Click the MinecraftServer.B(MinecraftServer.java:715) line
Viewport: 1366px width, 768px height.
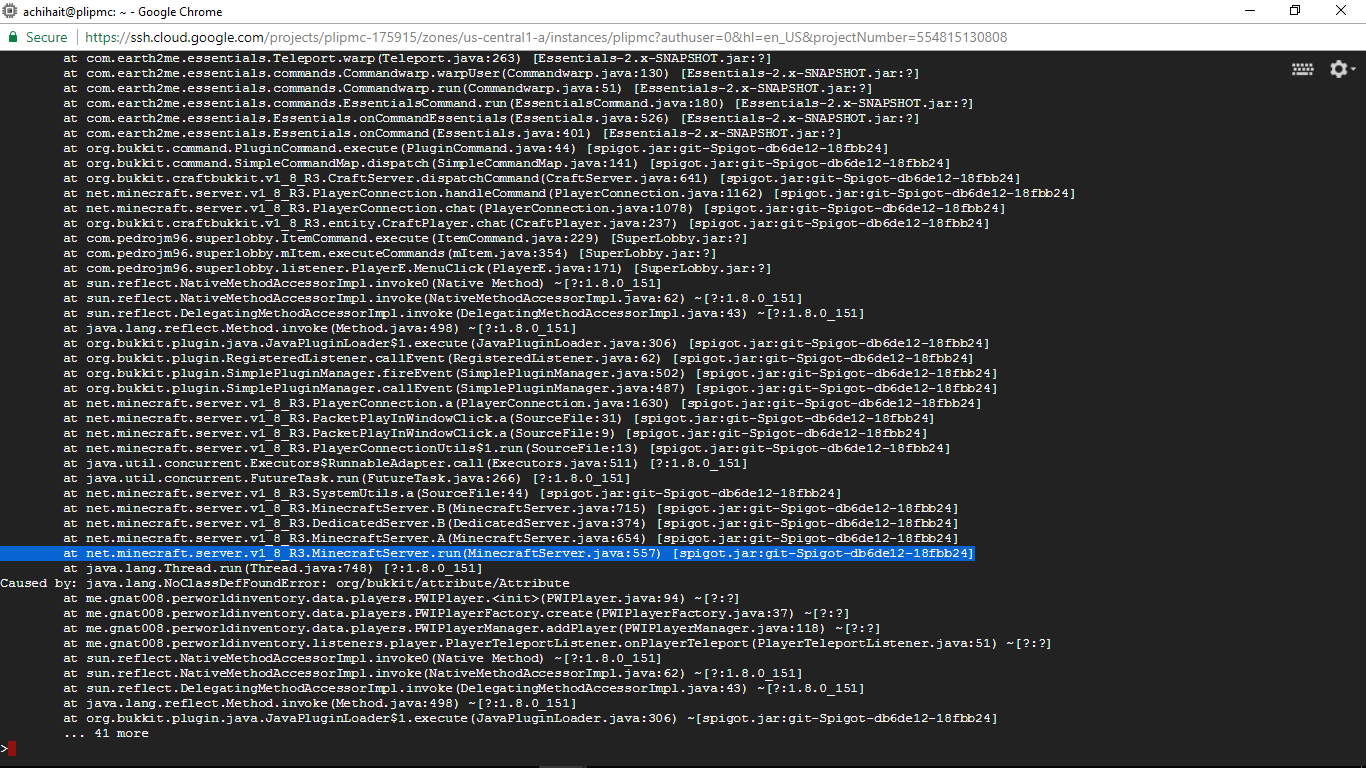tap(510, 508)
